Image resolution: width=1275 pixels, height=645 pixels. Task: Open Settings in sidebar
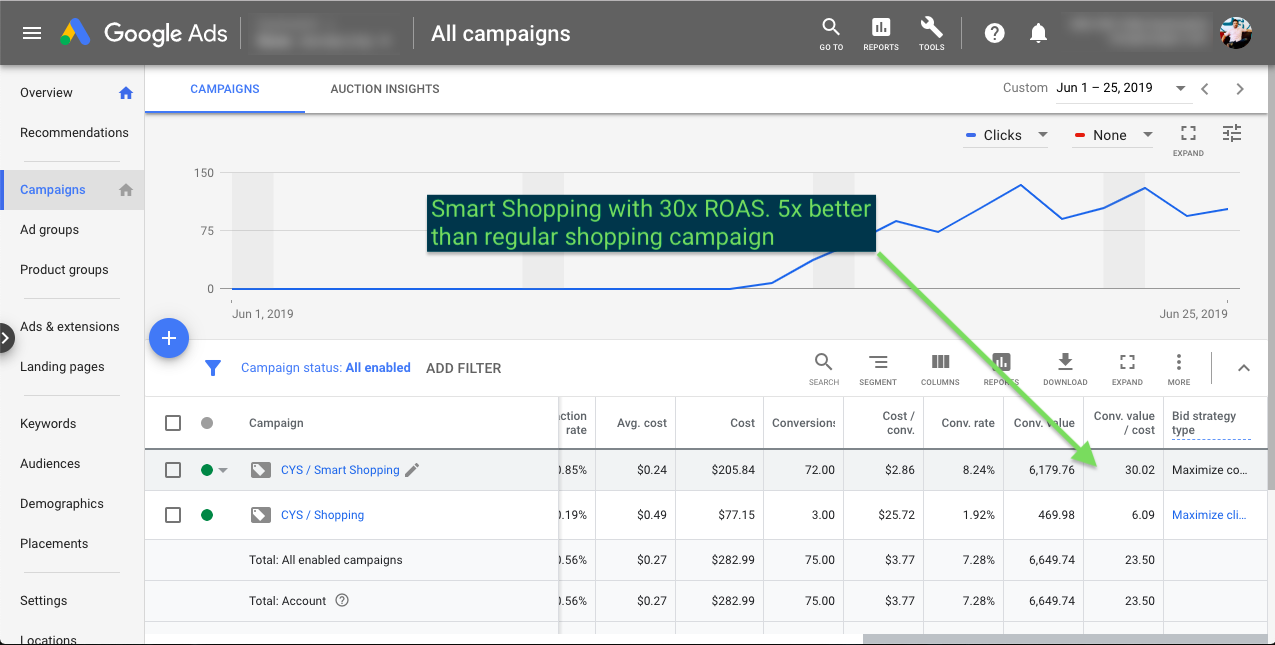[x=44, y=601]
